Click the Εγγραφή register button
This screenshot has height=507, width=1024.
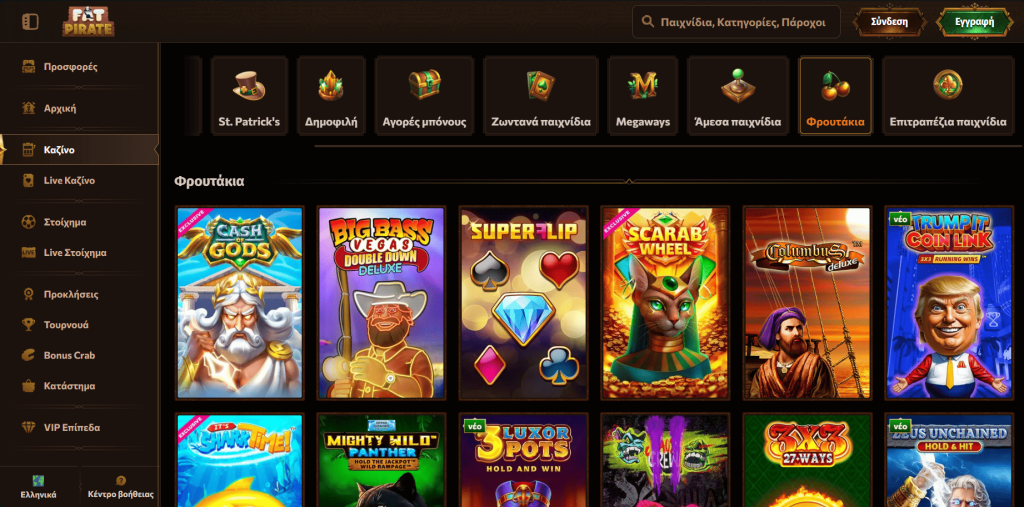coord(974,22)
